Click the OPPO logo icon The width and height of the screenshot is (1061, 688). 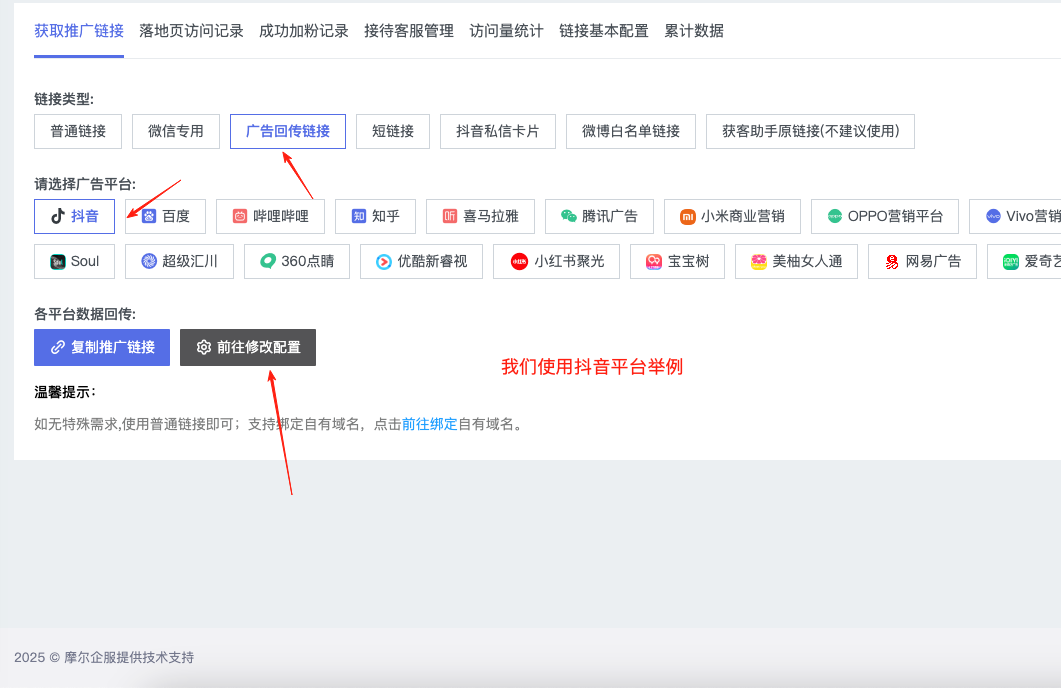pyautogui.click(x=835, y=216)
